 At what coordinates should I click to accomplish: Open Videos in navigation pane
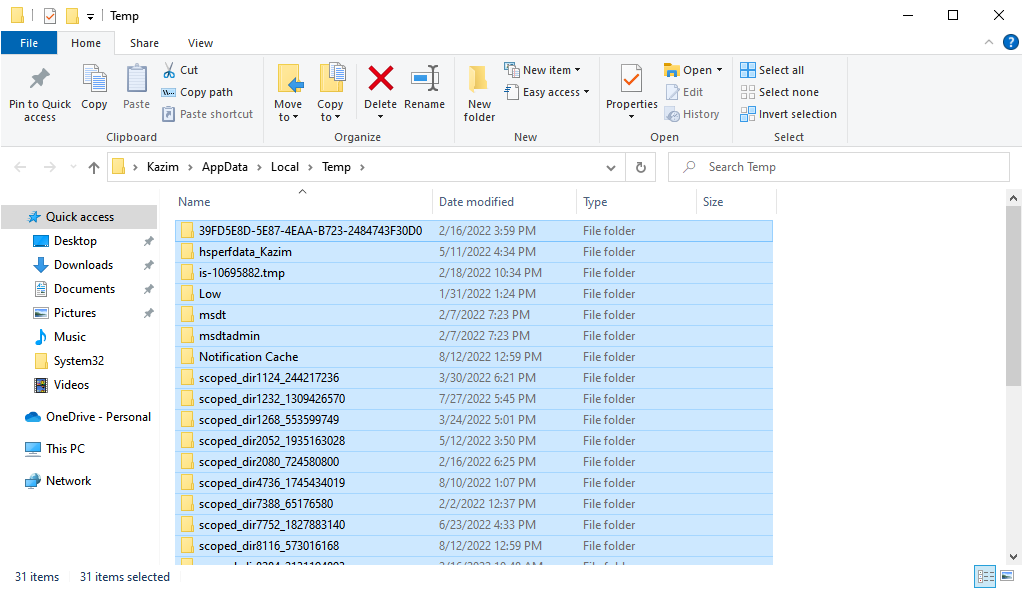(71, 385)
